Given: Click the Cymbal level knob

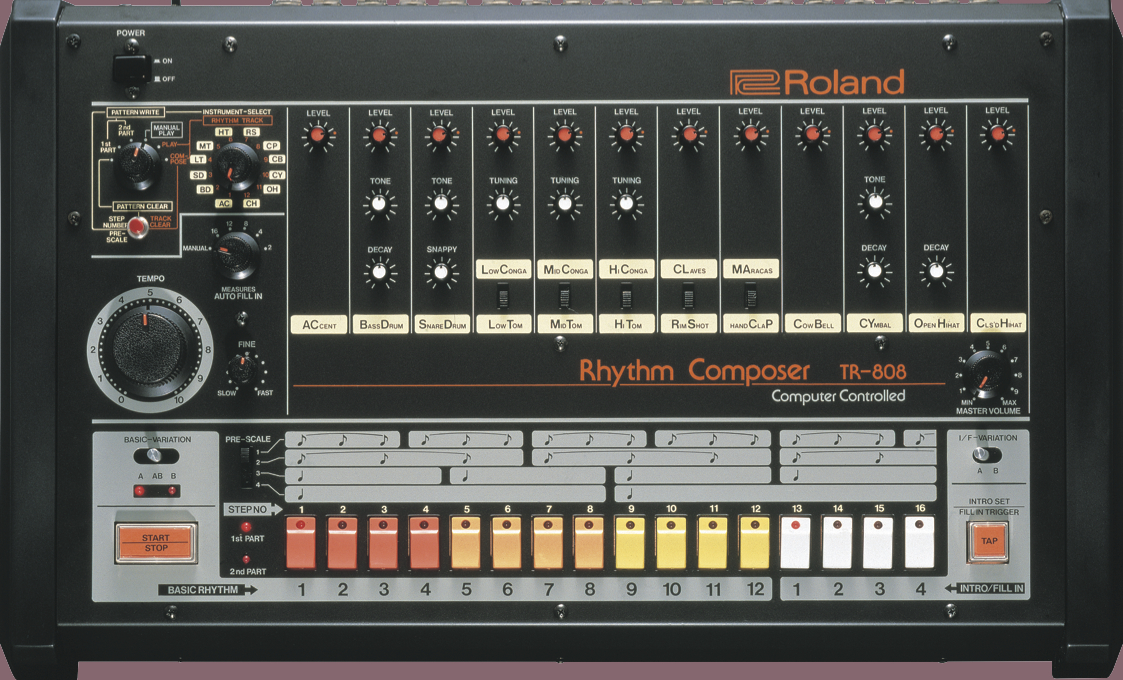Looking at the screenshot, I should coord(874,134).
